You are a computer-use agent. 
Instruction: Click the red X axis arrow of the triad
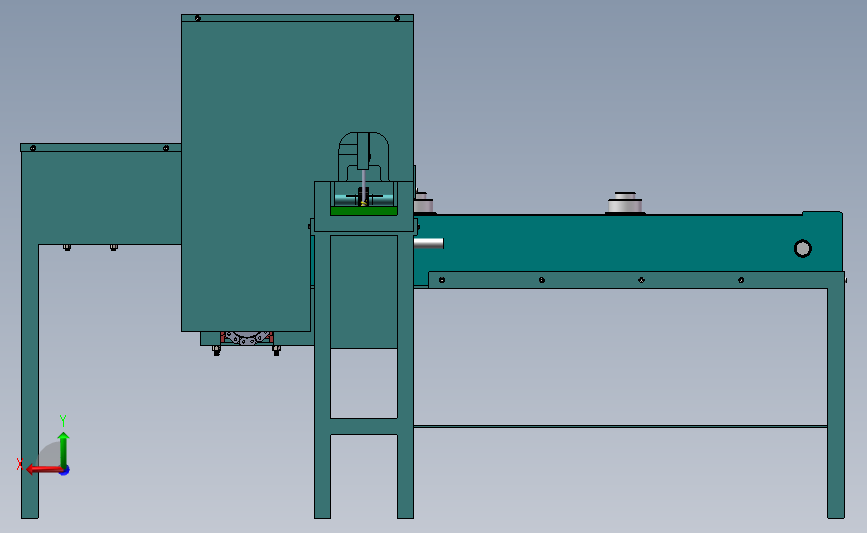click(43, 469)
